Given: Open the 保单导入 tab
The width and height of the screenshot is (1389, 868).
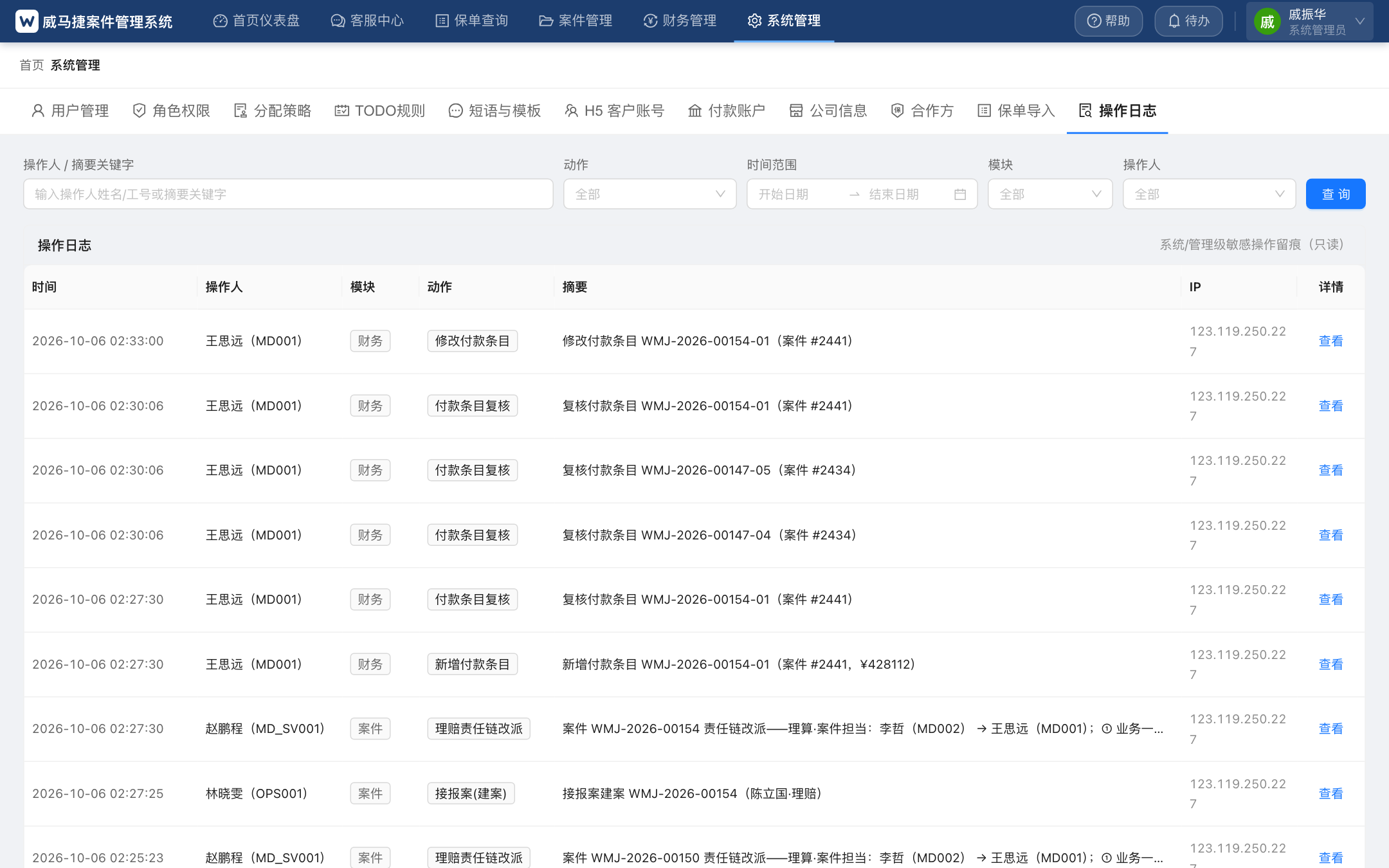Looking at the screenshot, I should pyautogui.click(x=1016, y=111).
